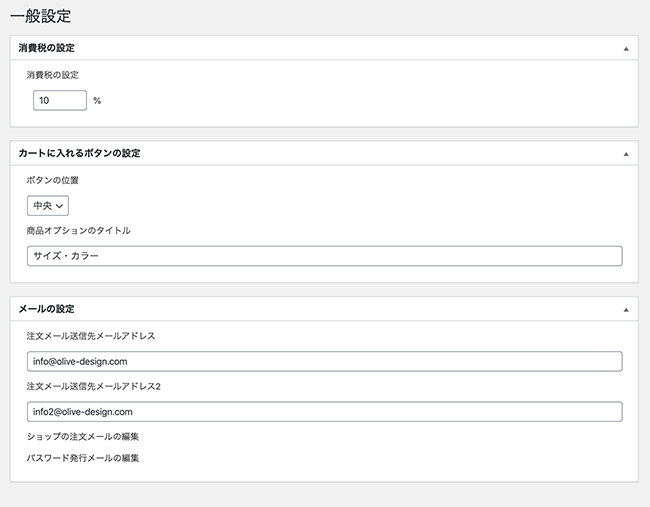Click the 注文メール送信先メールアドレス2 label

click(x=93, y=386)
